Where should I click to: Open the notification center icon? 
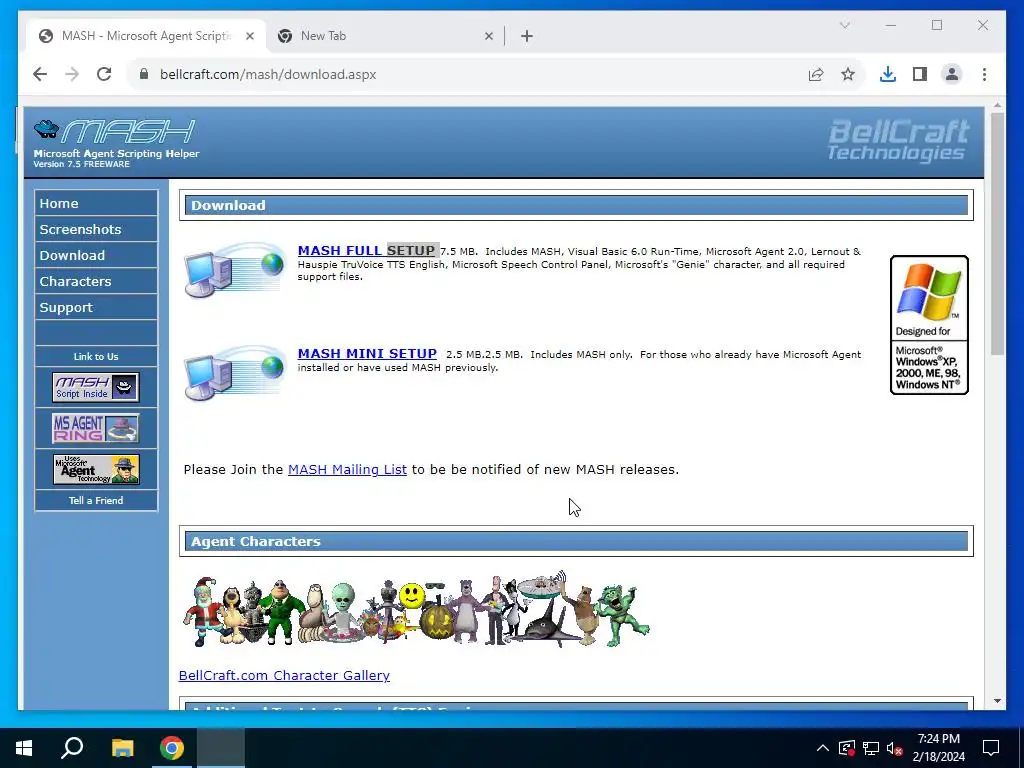coord(991,748)
